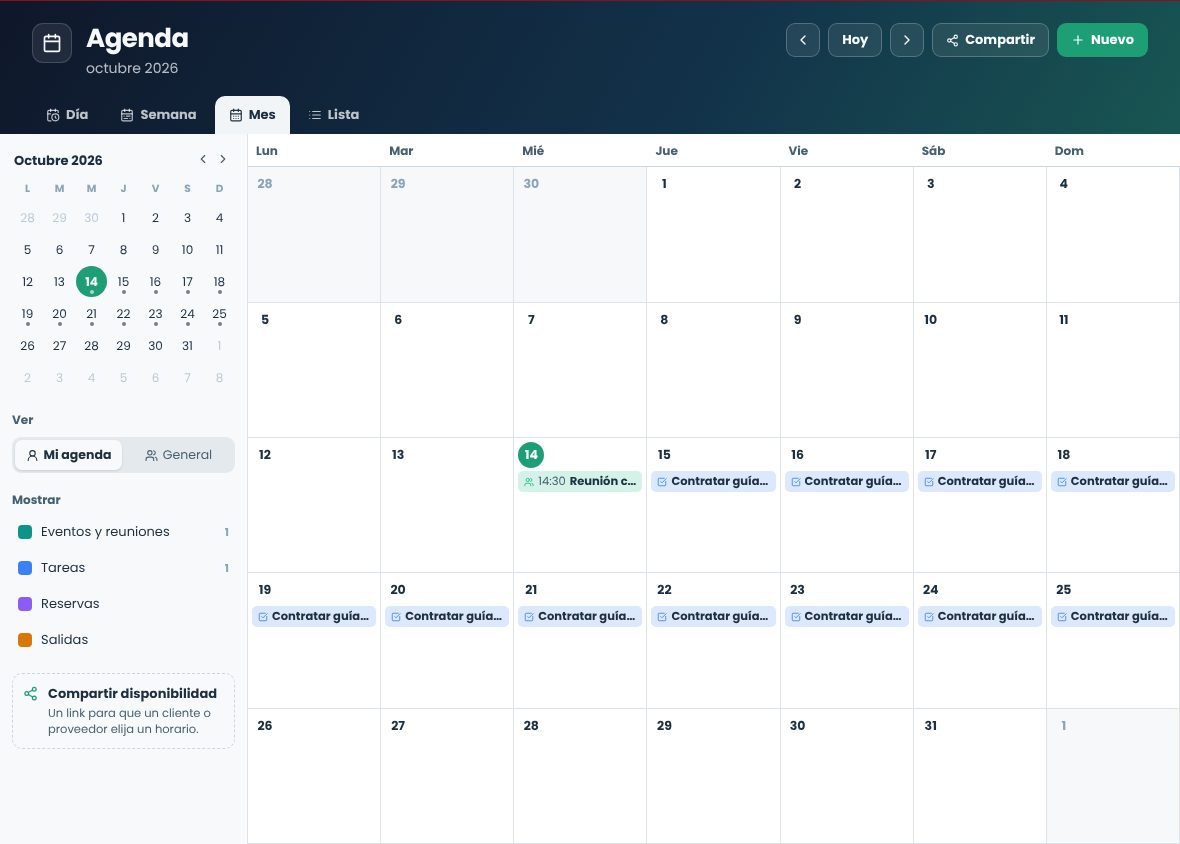
Task: Click the Agenda calendar icon in header
Action: click(x=52, y=43)
